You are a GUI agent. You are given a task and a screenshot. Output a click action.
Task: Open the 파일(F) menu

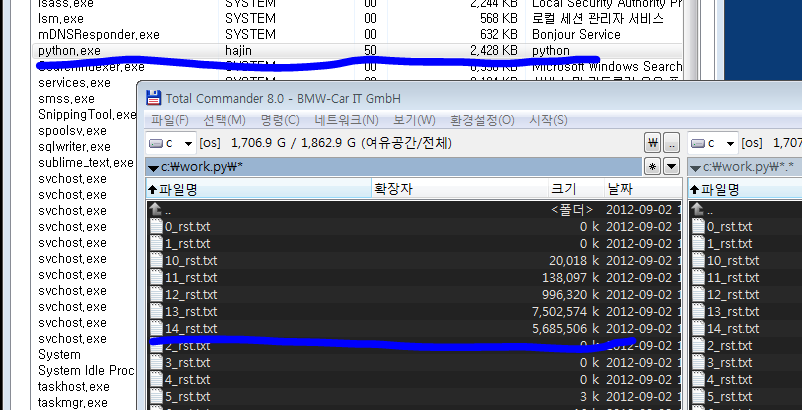point(170,120)
